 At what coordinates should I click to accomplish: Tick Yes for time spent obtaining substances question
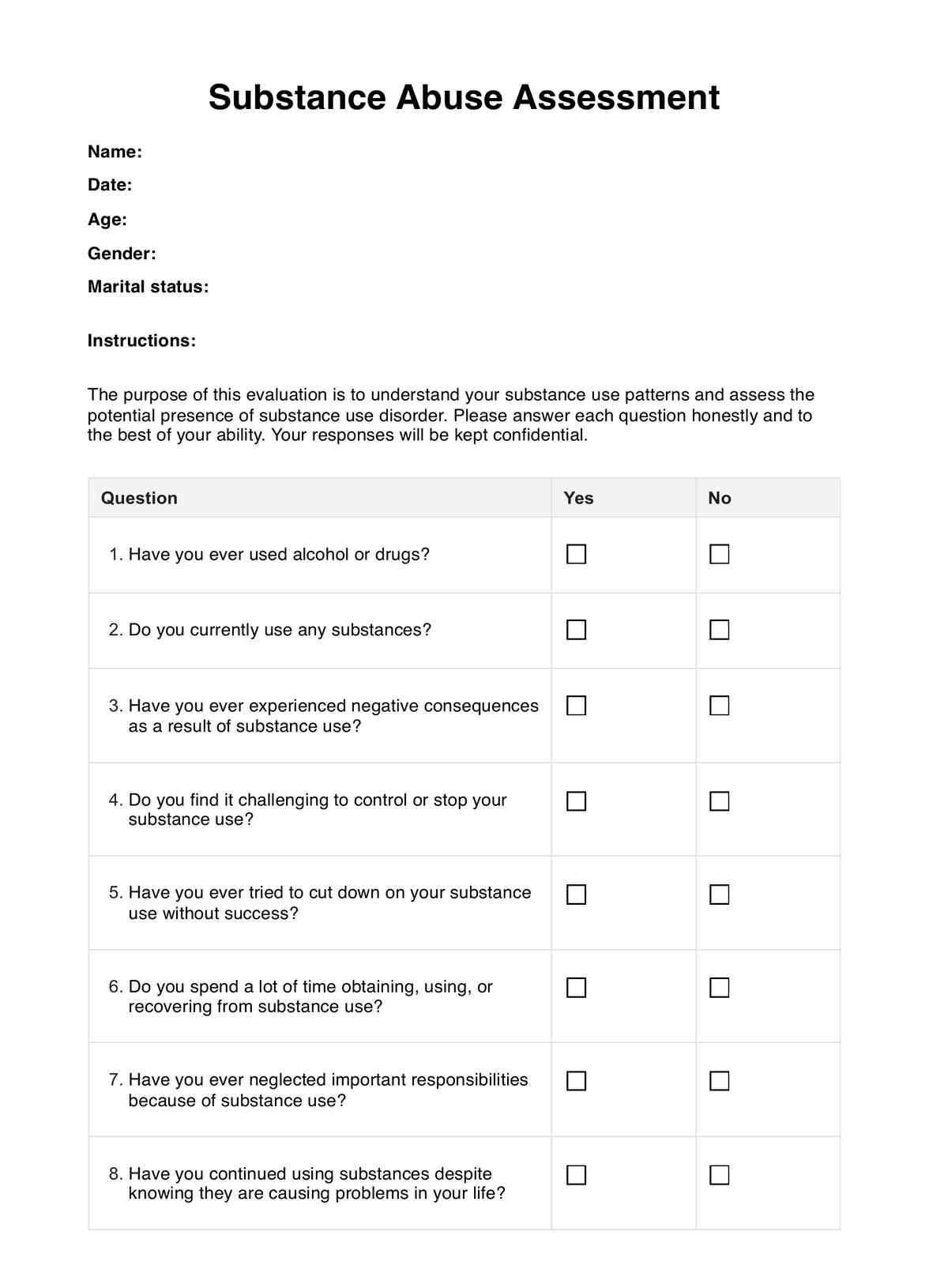click(576, 988)
